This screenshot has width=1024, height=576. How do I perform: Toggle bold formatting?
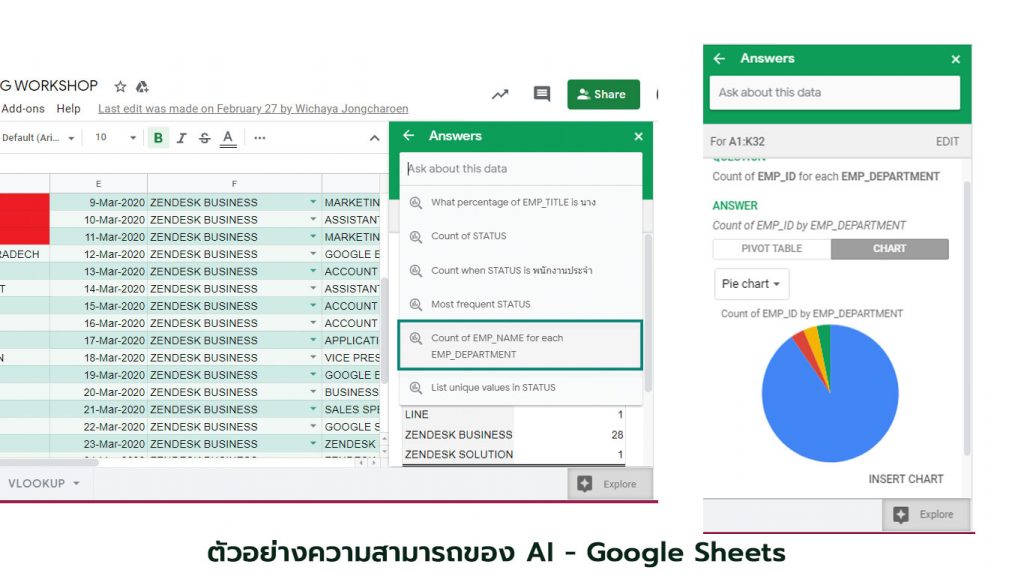(x=157, y=138)
